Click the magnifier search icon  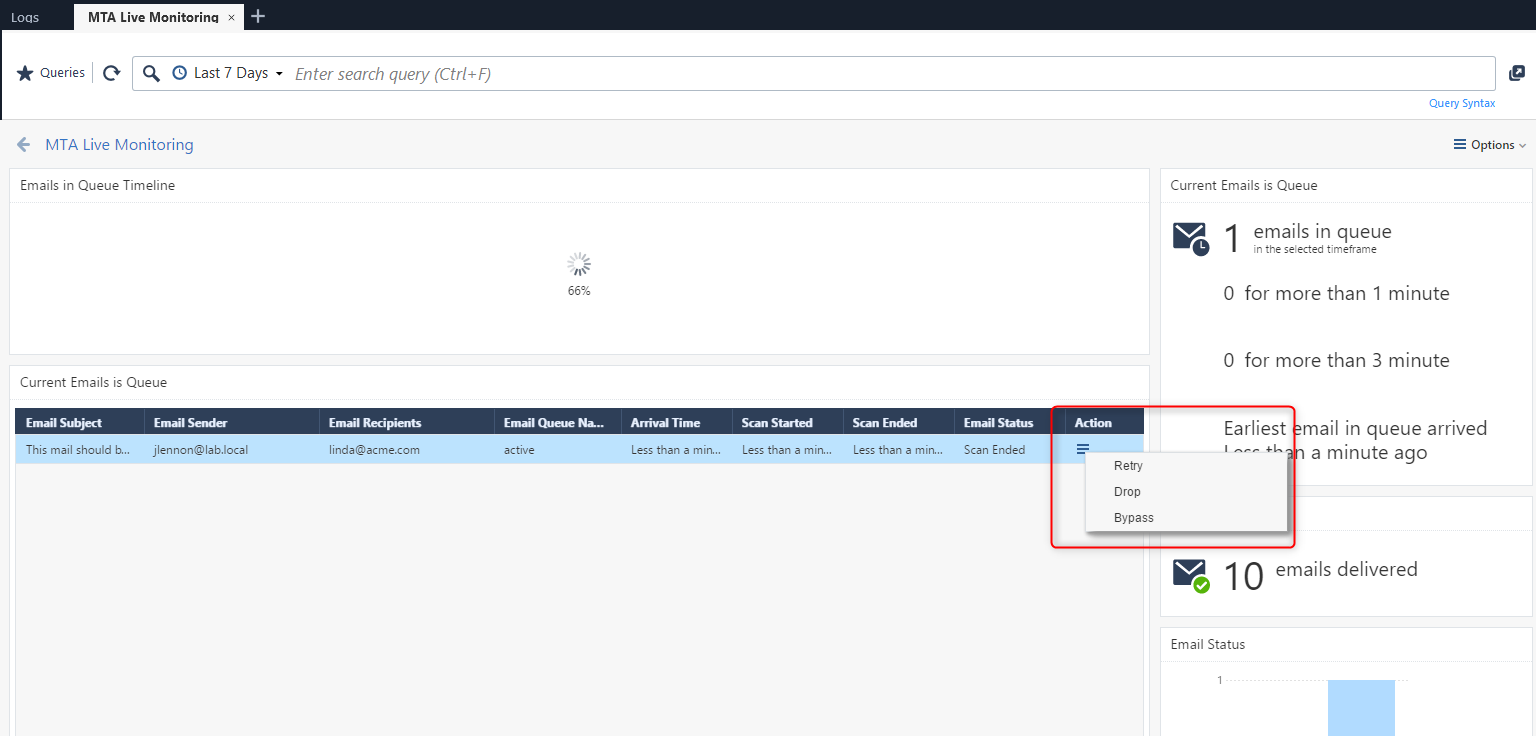(151, 73)
